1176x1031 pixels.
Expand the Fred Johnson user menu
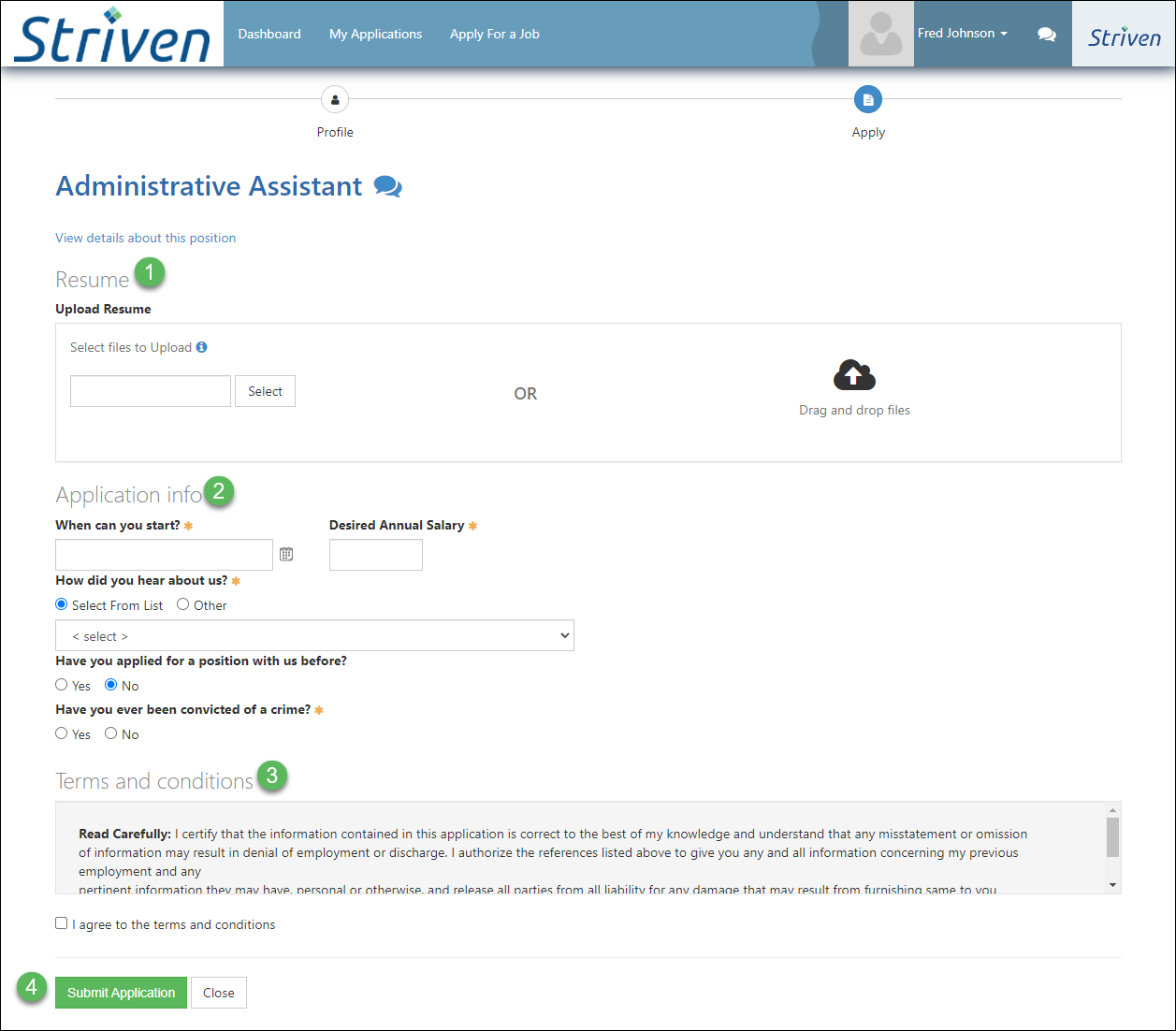pyautogui.click(x=963, y=33)
